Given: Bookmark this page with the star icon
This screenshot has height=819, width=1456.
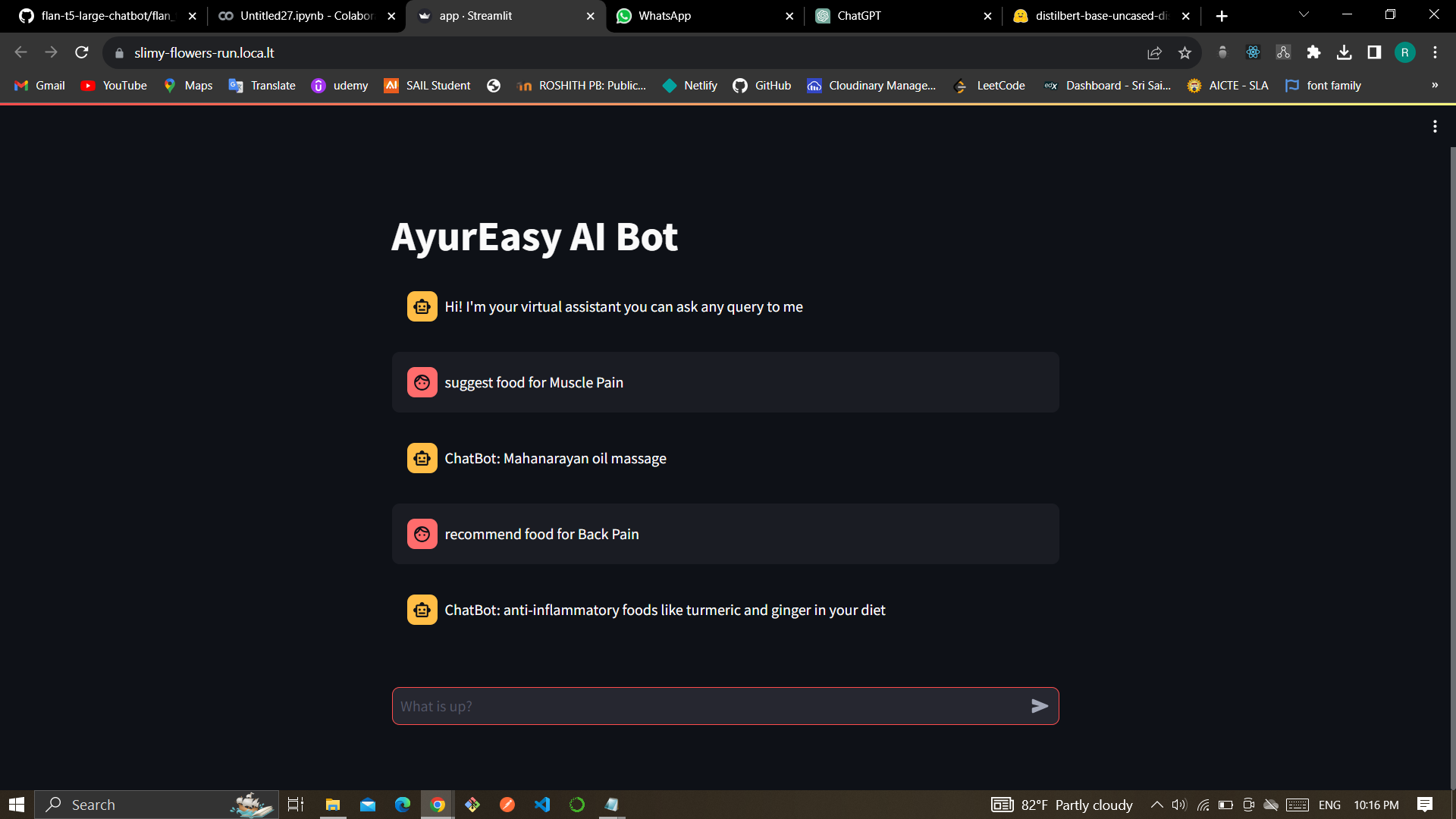Looking at the screenshot, I should coord(1186,52).
